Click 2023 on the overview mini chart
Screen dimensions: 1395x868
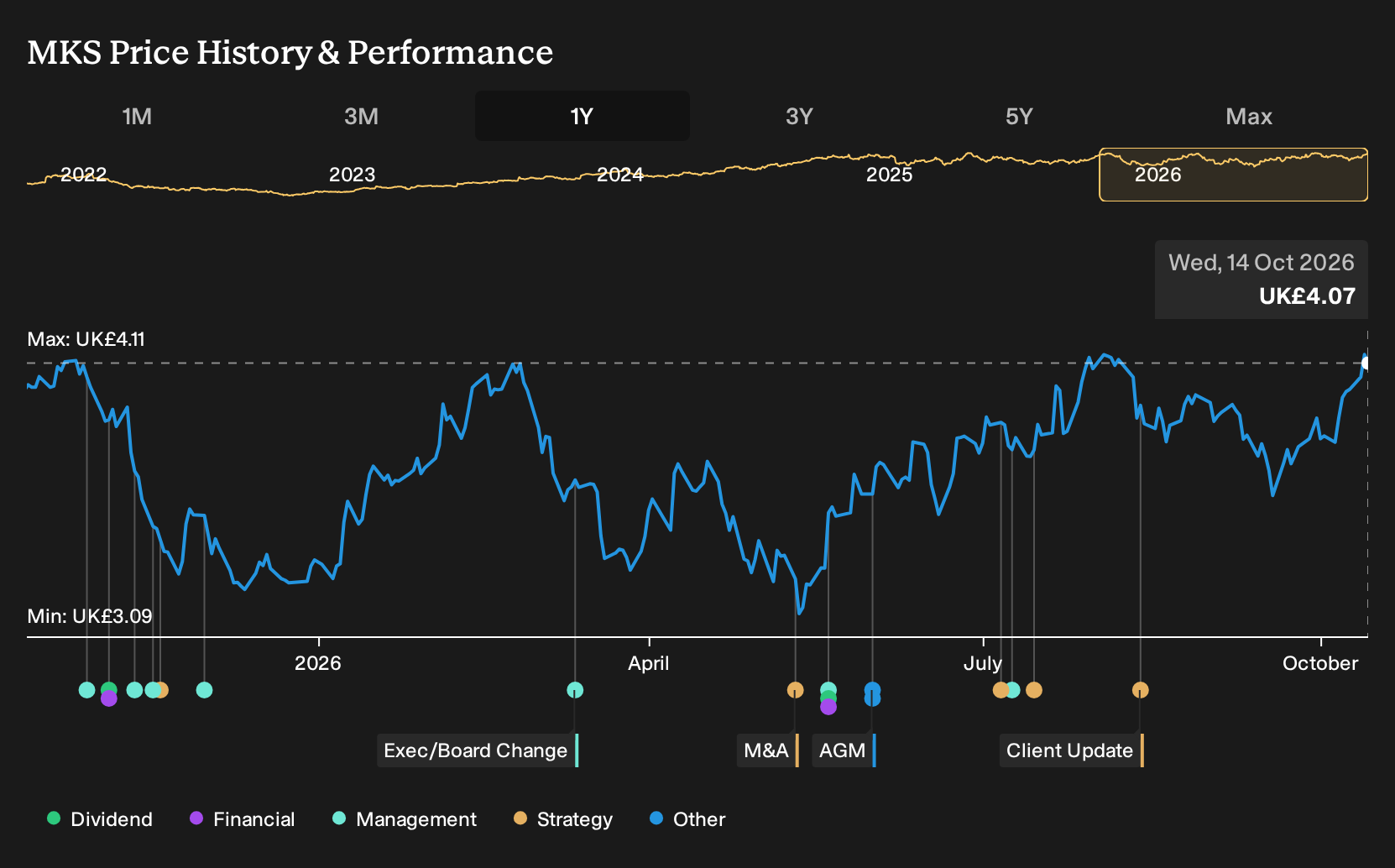click(x=352, y=175)
